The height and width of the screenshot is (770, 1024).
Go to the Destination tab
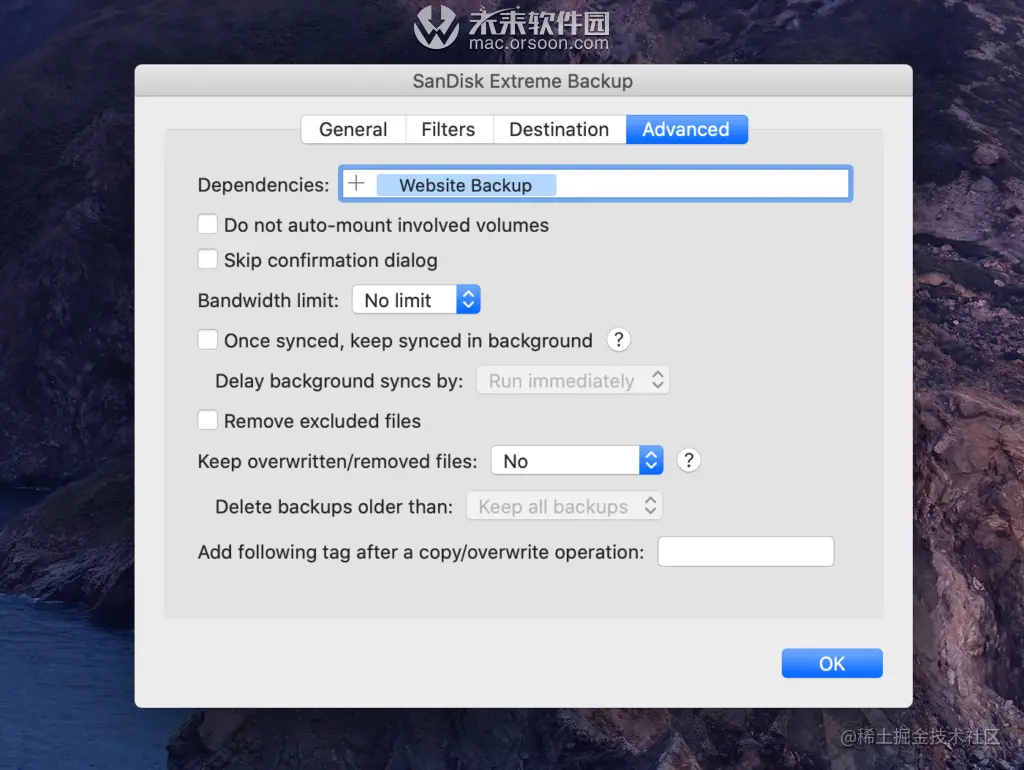tap(559, 129)
